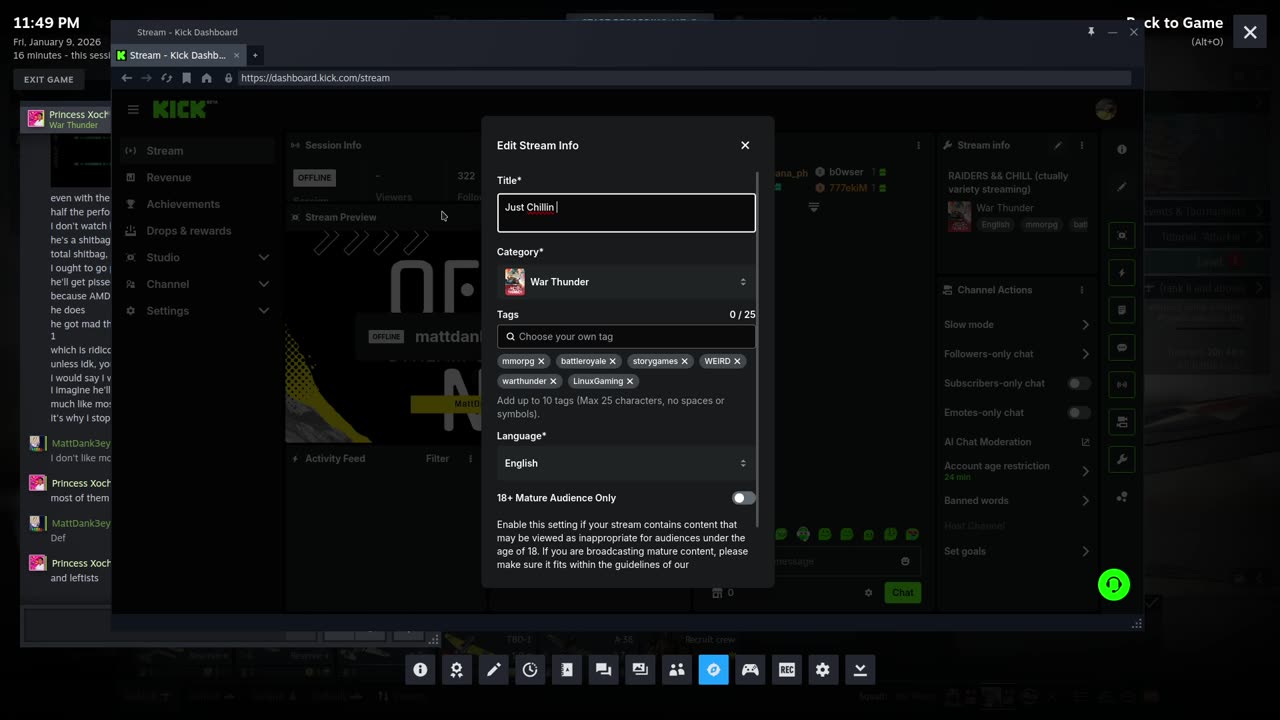Open the controller settings gamepad icon
This screenshot has width=1280, height=720.
pyautogui.click(x=750, y=670)
